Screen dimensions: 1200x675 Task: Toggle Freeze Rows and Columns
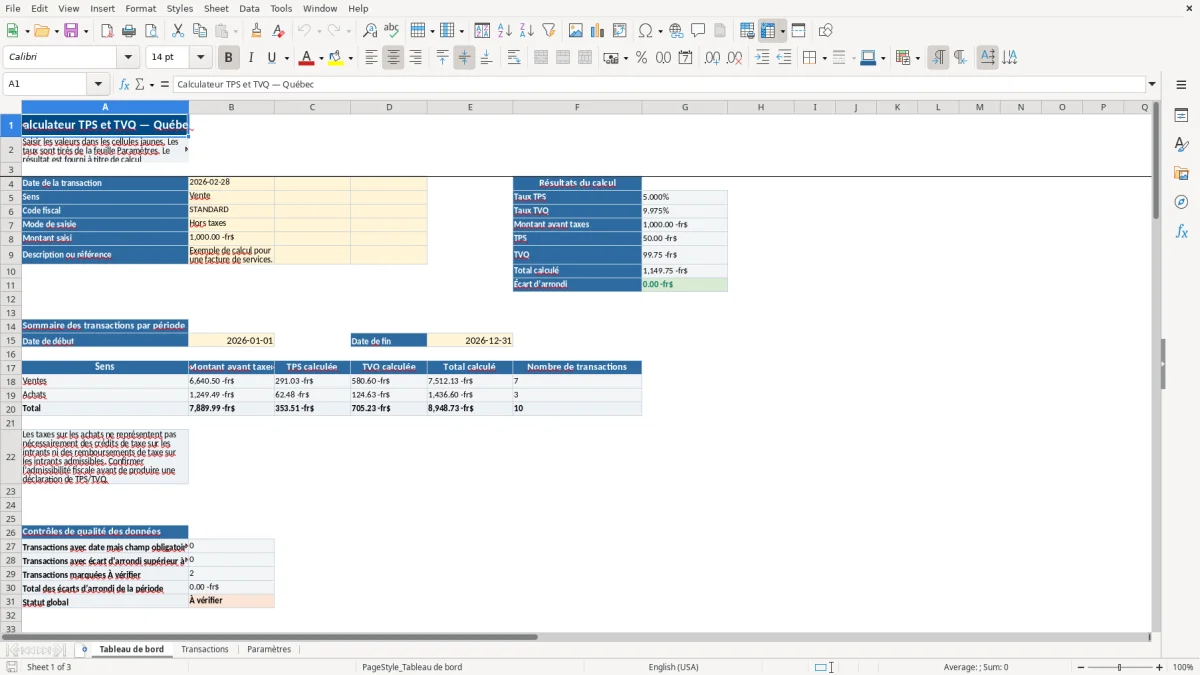point(769,31)
